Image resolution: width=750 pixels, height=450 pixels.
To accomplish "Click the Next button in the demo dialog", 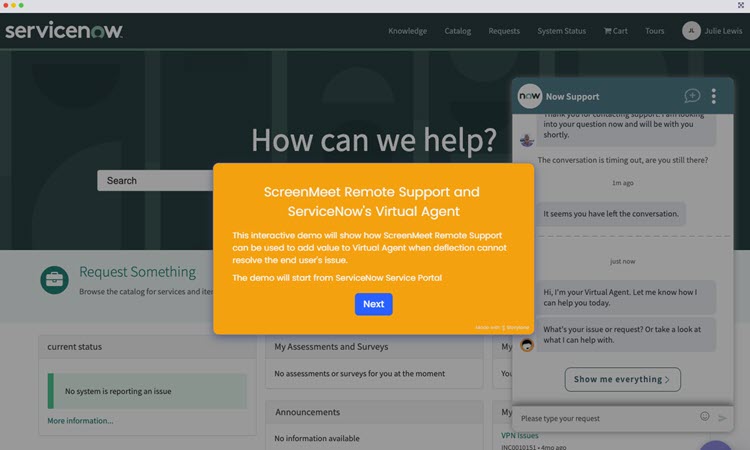I will pos(374,304).
